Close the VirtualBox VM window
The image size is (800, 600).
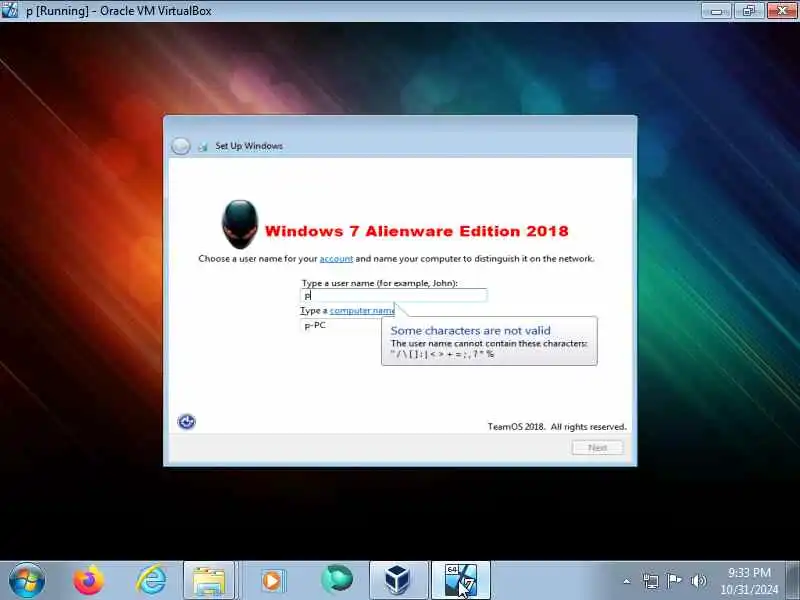[x=782, y=11]
